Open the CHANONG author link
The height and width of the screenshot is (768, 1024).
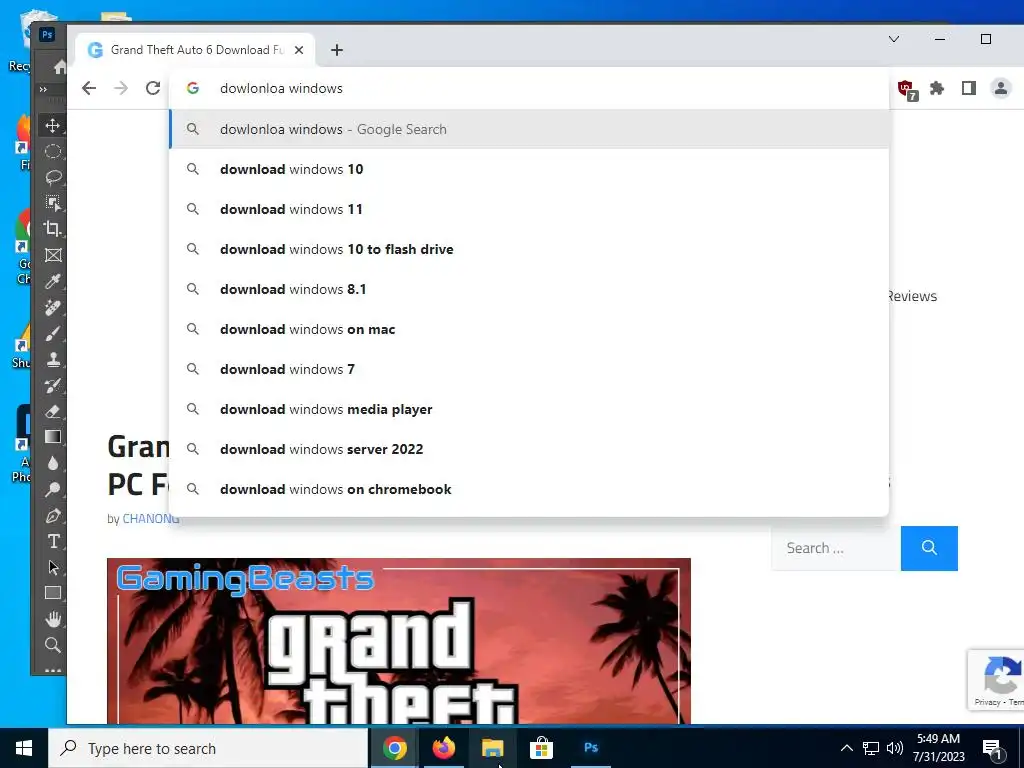(151, 519)
